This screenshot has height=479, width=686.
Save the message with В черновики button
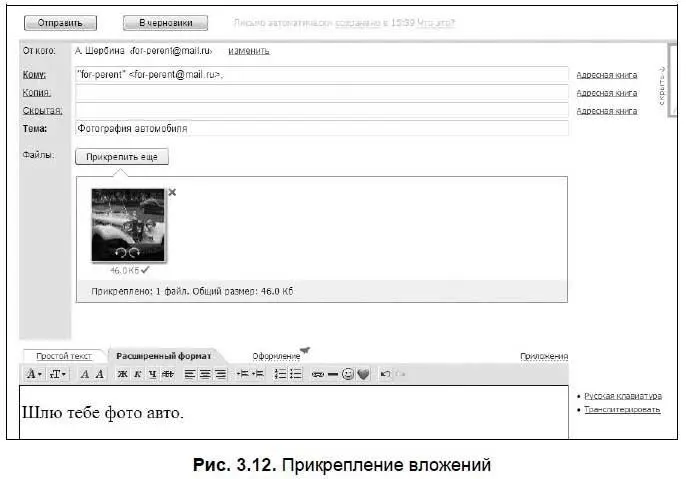click(165, 22)
